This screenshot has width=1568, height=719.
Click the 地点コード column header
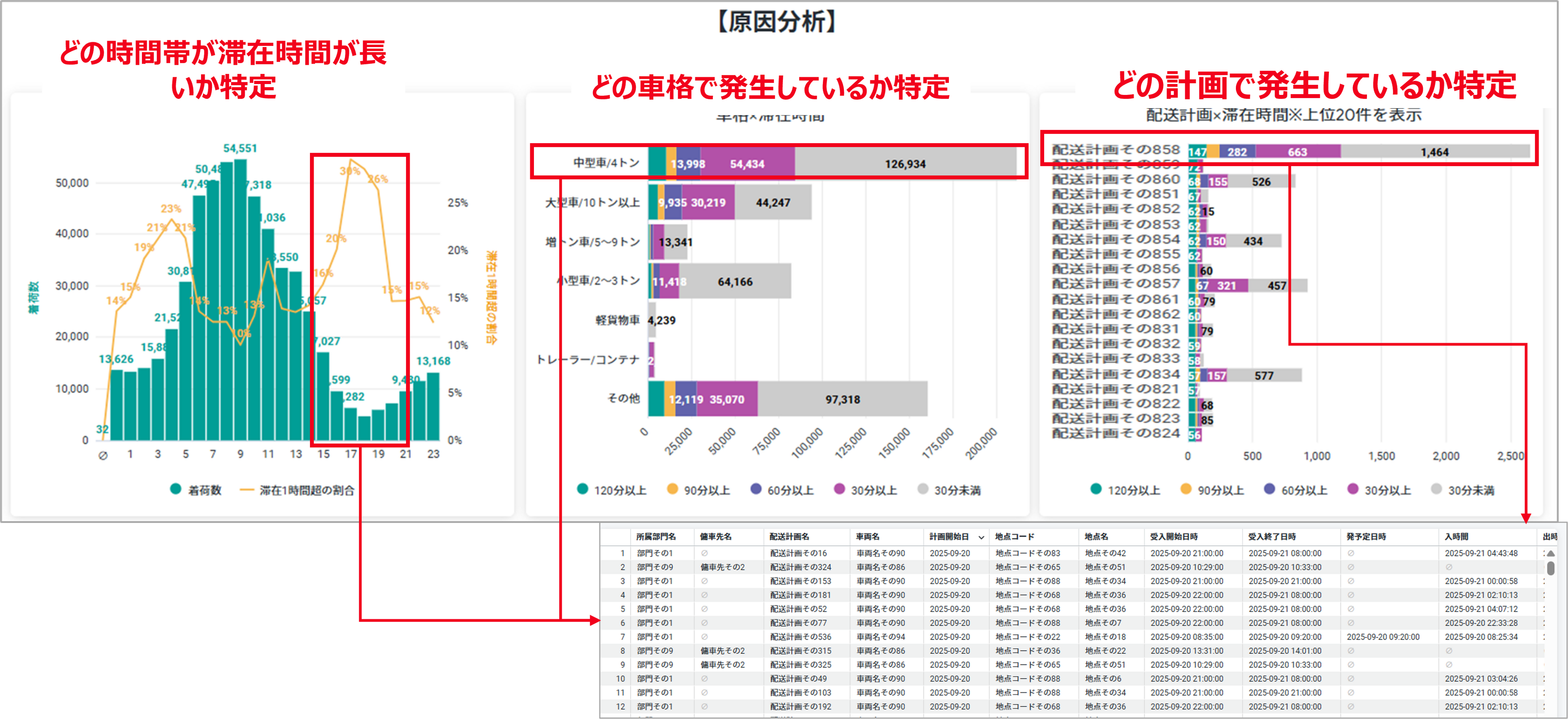click(x=1014, y=536)
